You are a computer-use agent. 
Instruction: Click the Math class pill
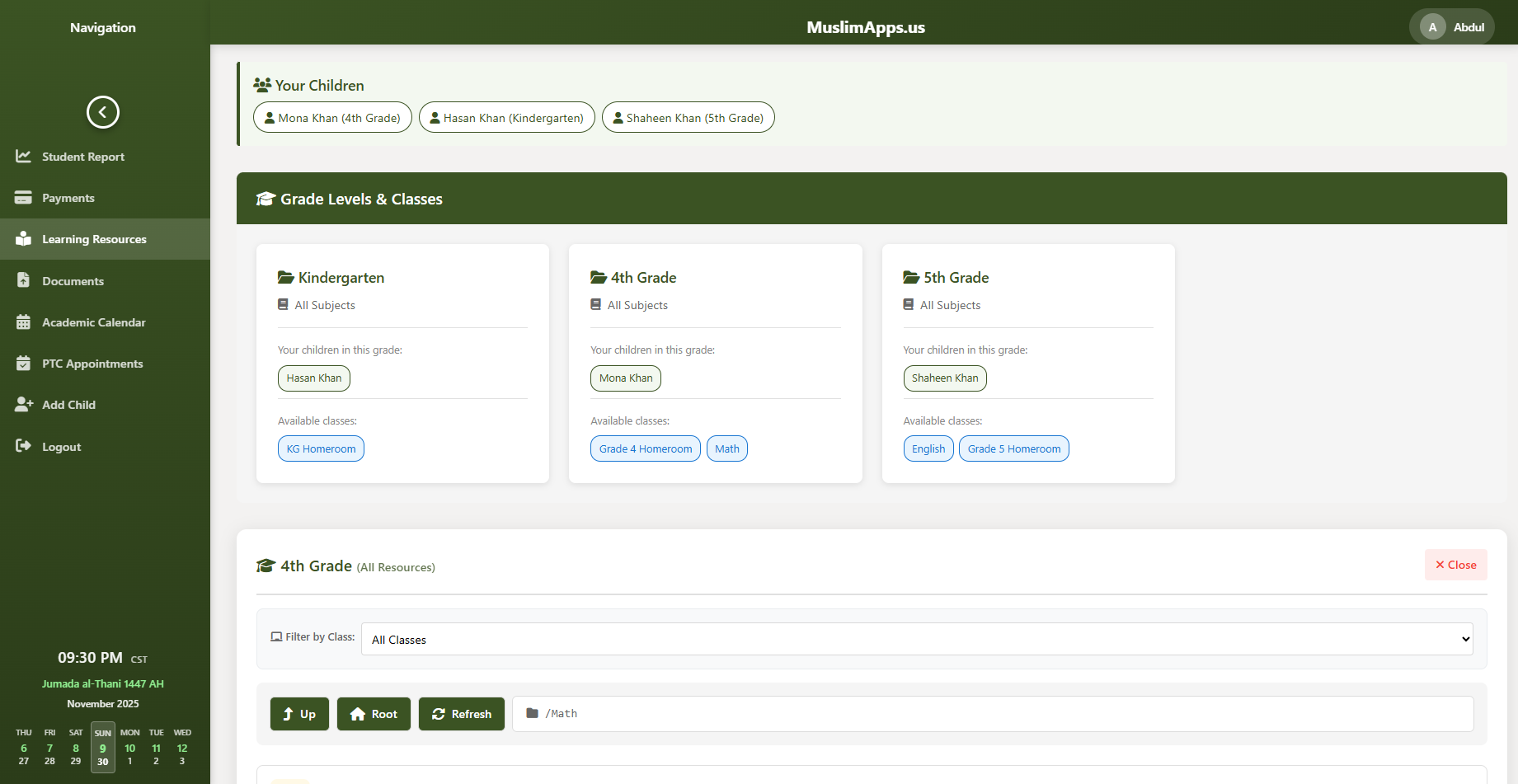pos(726,448)
